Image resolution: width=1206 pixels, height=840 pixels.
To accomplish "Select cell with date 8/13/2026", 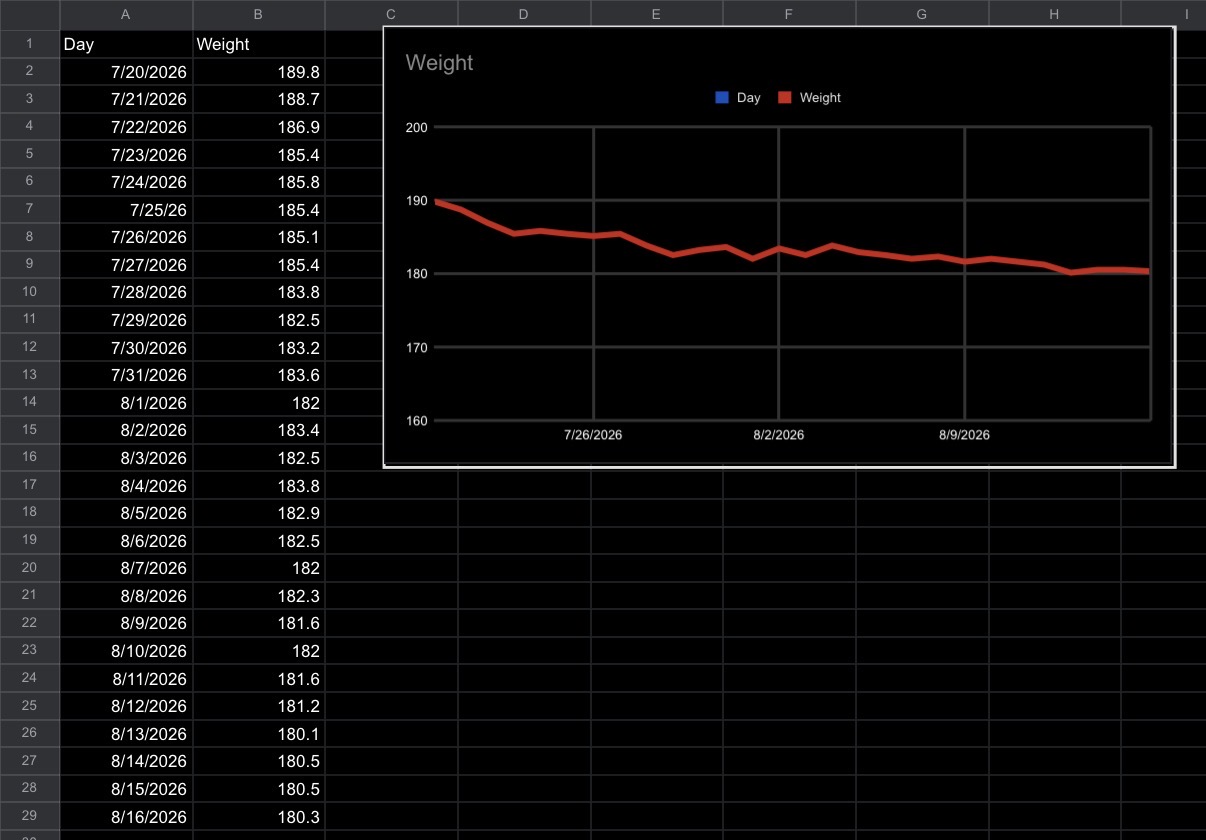I will (126, 733).
